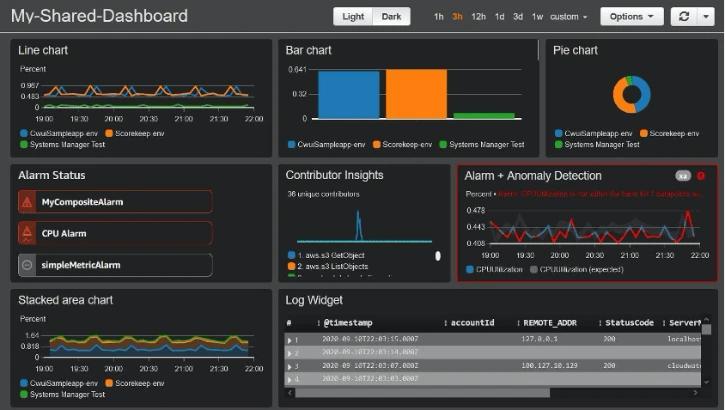Select the 1w time range

537,17
